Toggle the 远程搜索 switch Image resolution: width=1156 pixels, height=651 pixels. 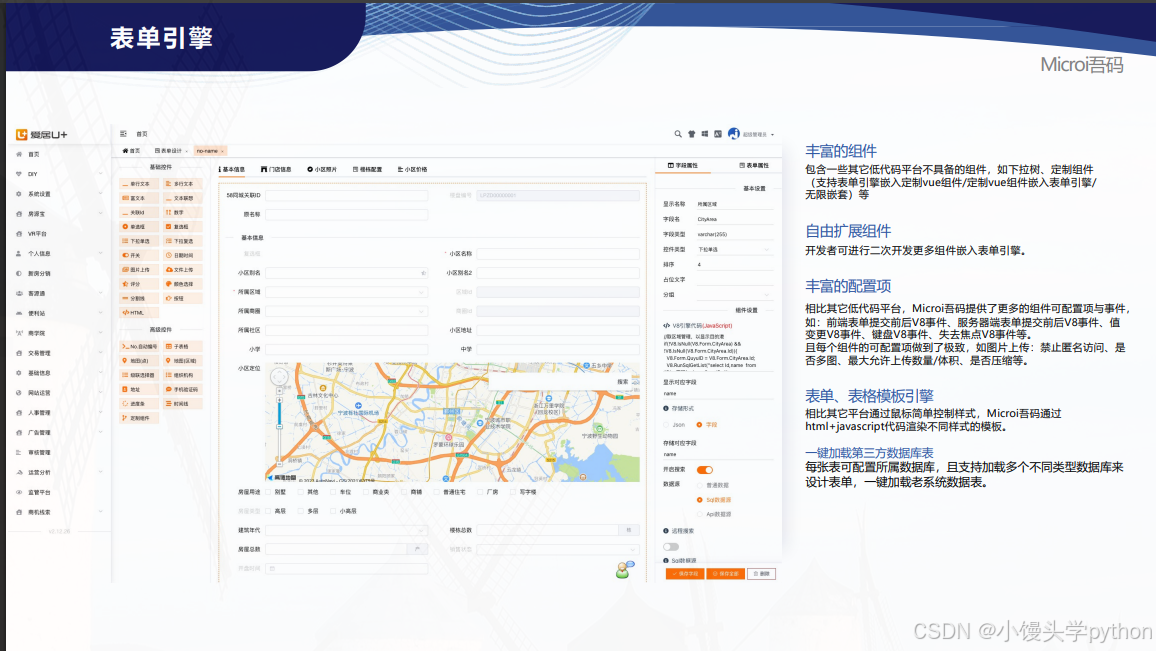click(x=671, y=547)
